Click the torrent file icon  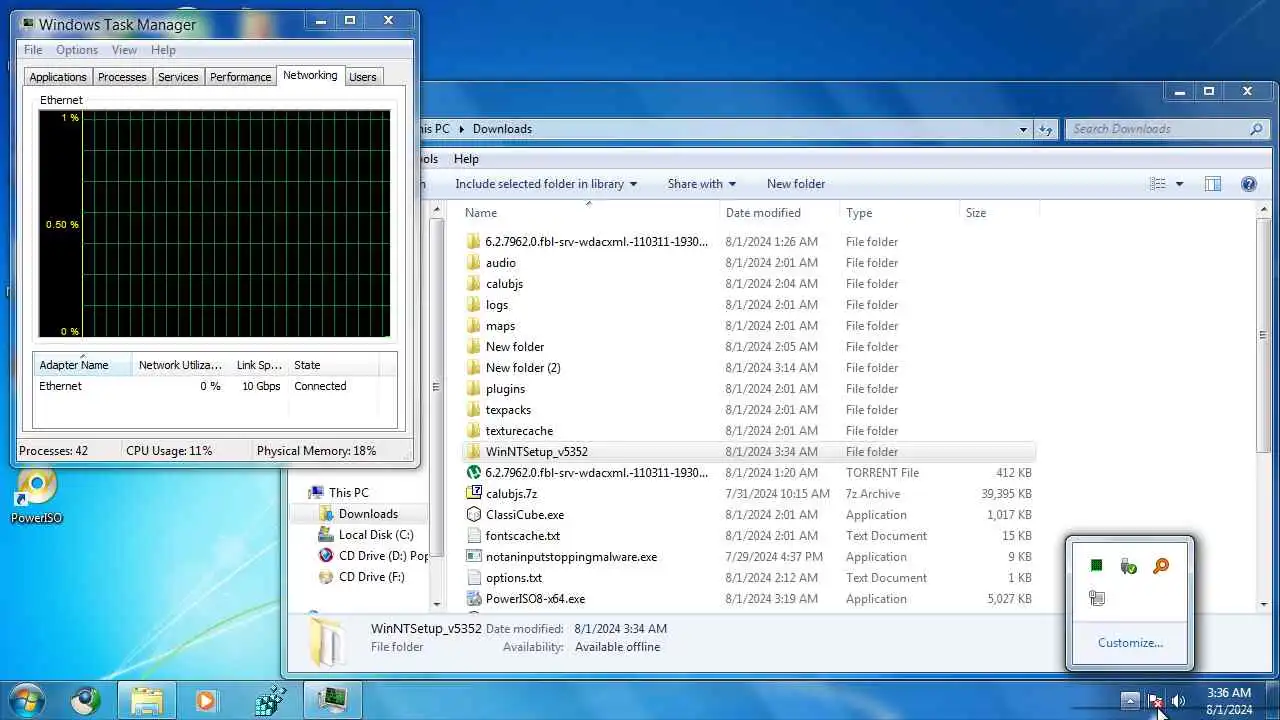tap(474, 473)
